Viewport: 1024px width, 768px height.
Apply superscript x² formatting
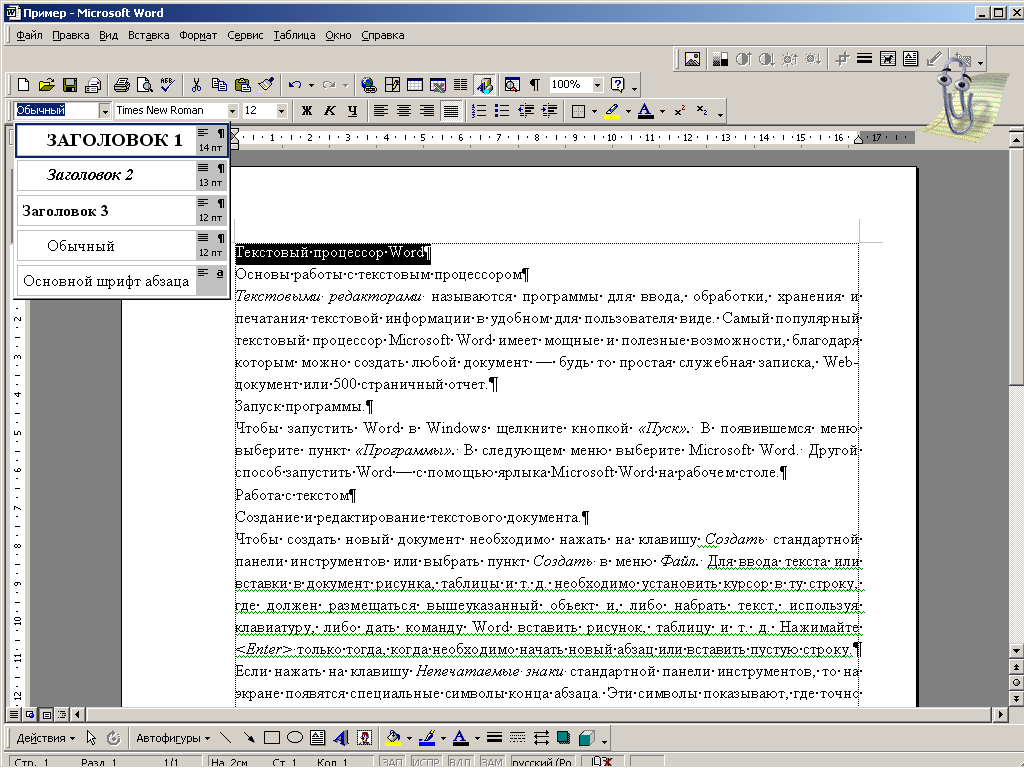click(679, 111)
